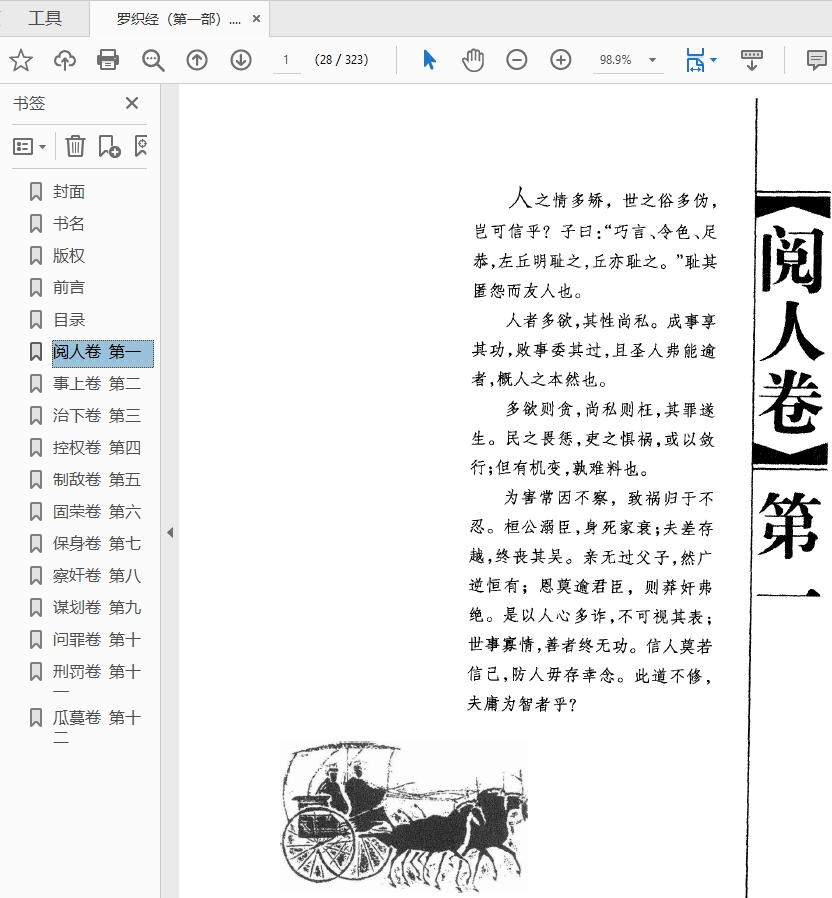Viewport: 832px width, 898px height.
Task: Print the document with printer icon
Action: [x=108, y=60]
